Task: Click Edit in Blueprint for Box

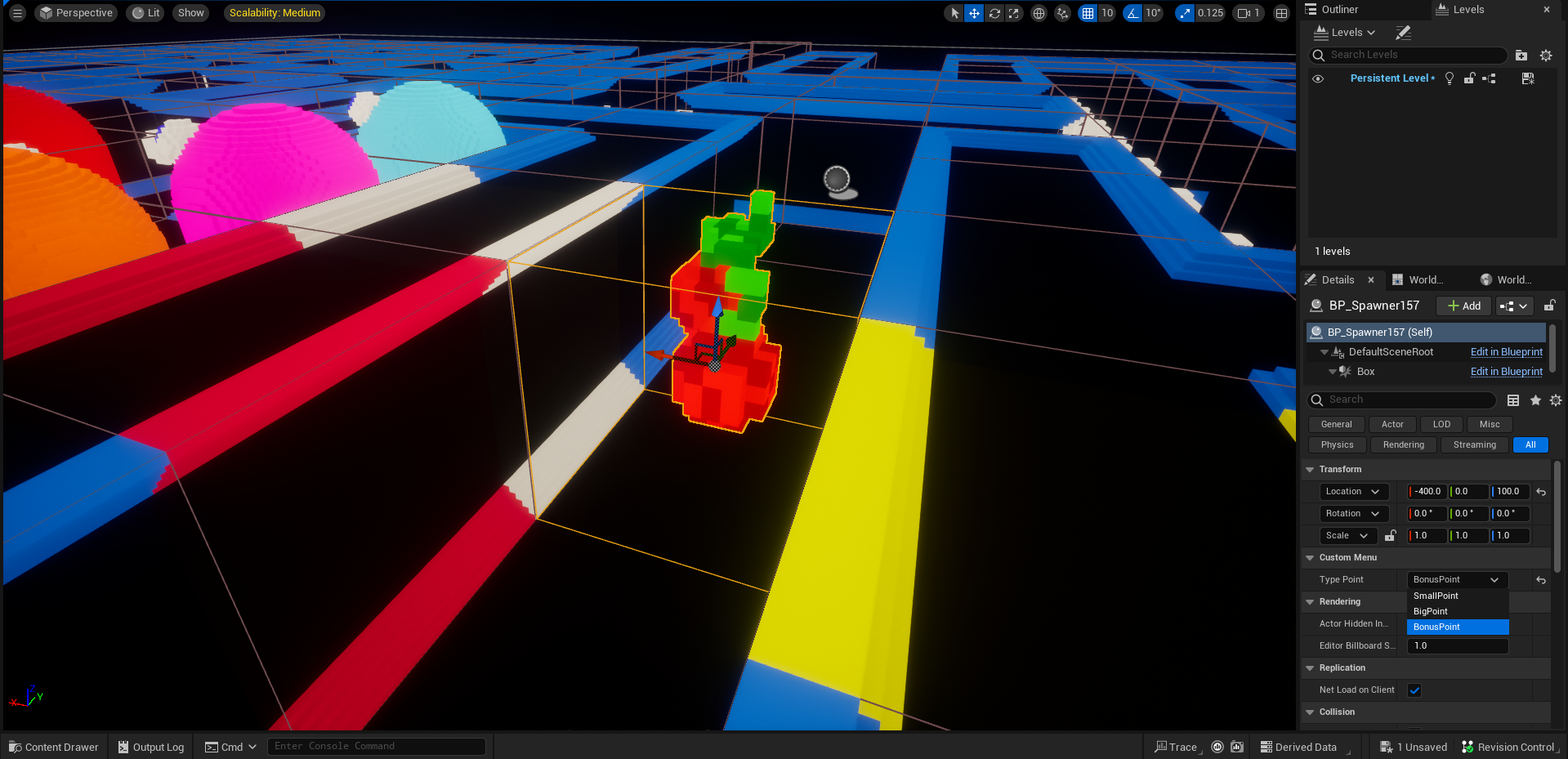Action: tap(1507, 372)
